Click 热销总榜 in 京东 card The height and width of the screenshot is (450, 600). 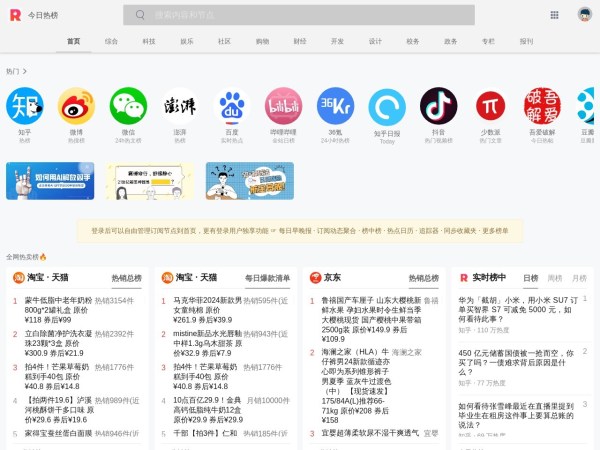424,278
